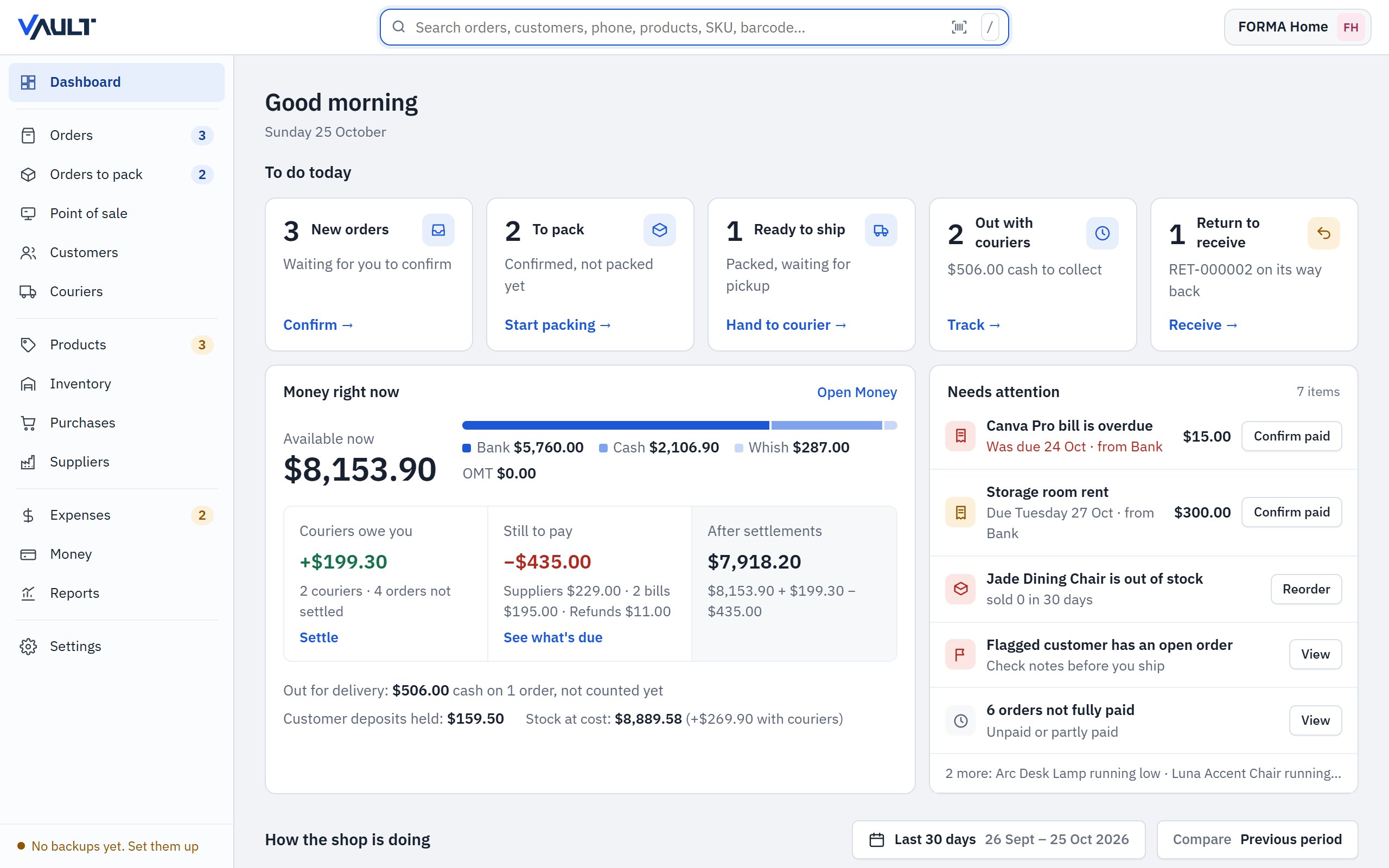
Task: Click the Storage room rent receipt icon
Action: 960,512
